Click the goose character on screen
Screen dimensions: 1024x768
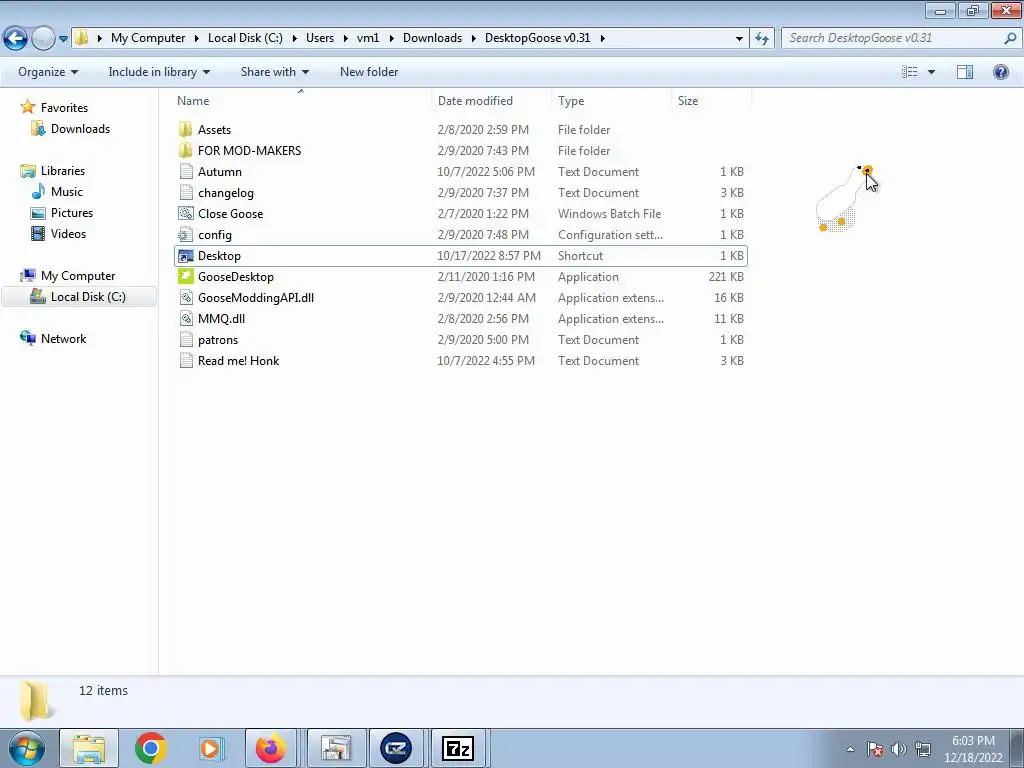(842, 199)
